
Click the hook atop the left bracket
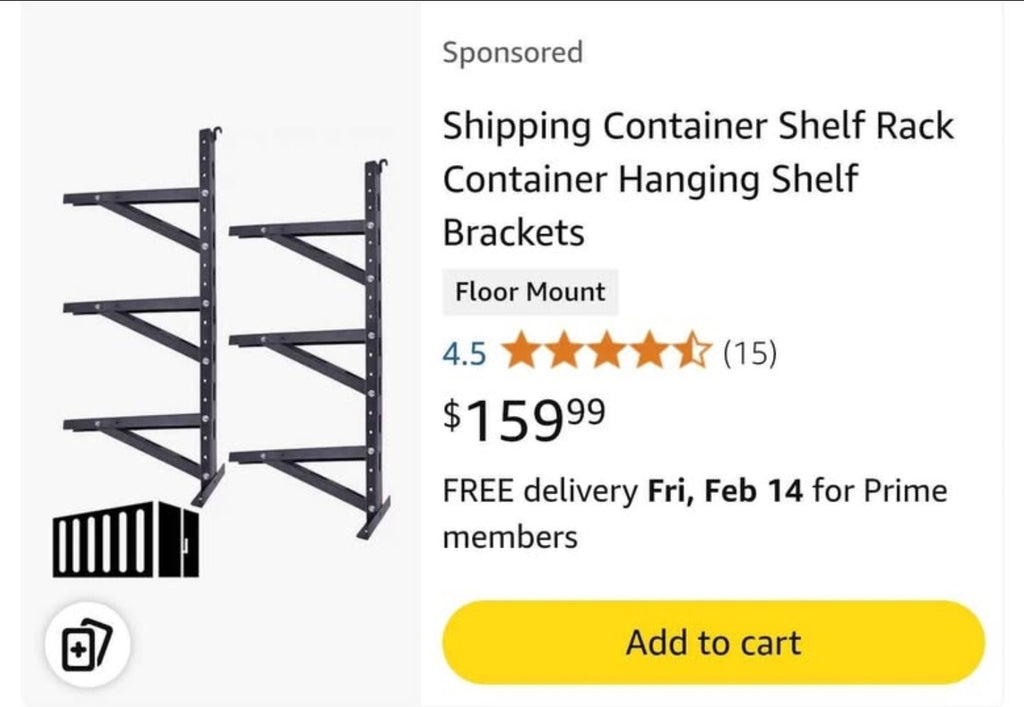[212, 133]
